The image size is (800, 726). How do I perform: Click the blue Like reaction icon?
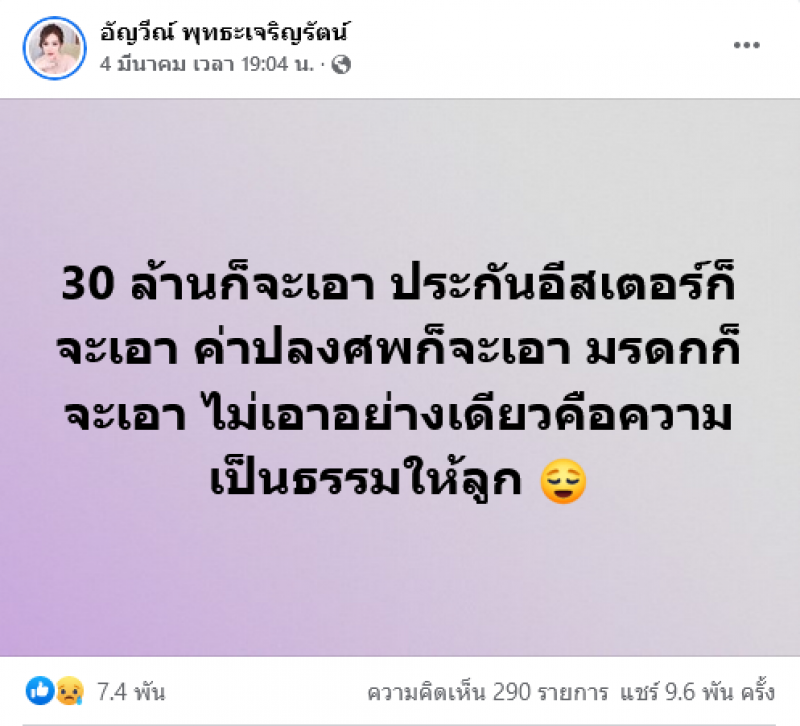point(40,691)
